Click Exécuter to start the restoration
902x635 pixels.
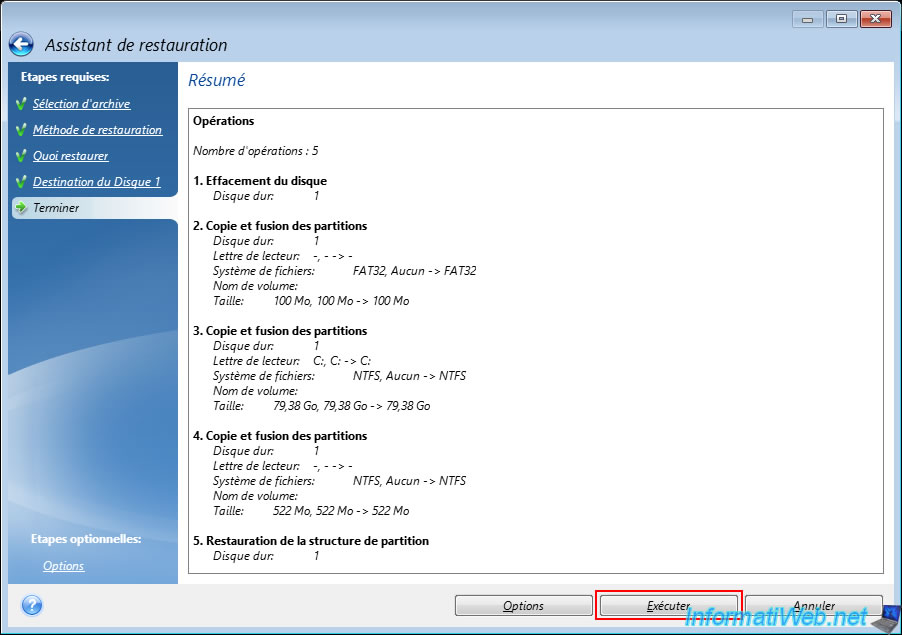(x=668, y=606)
